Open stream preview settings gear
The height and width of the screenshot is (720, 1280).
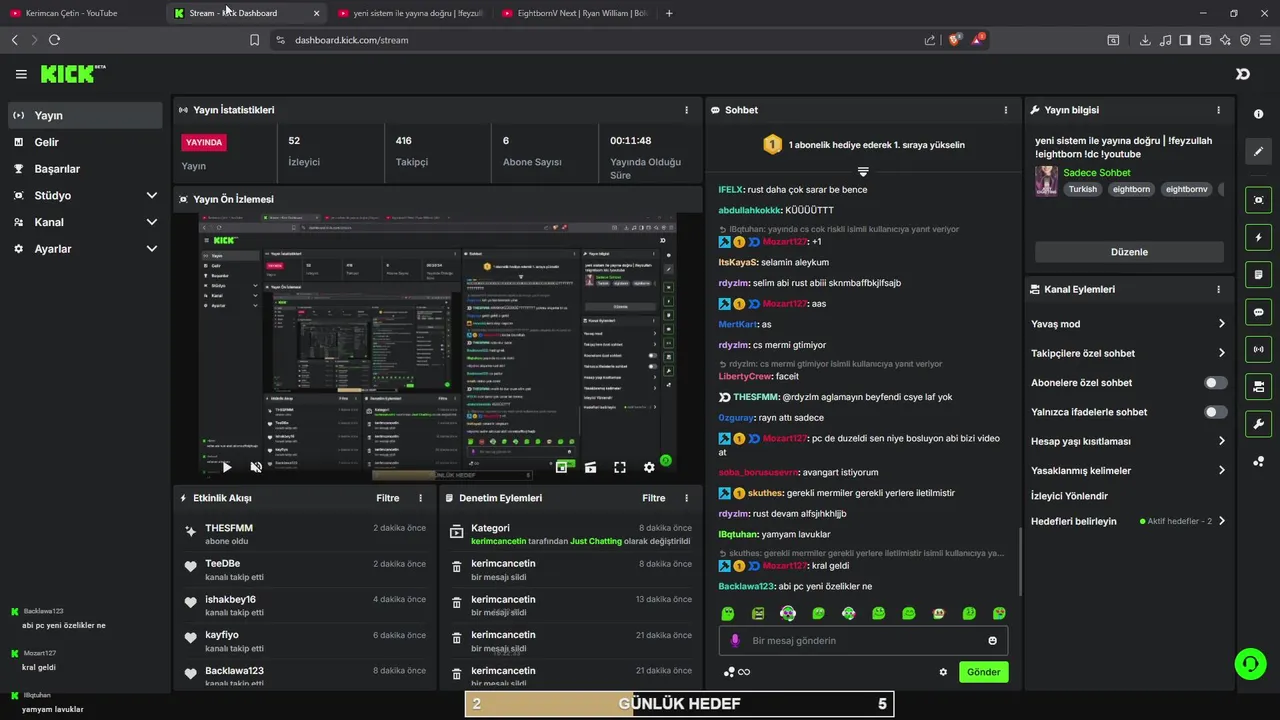(x=649, y=467)
